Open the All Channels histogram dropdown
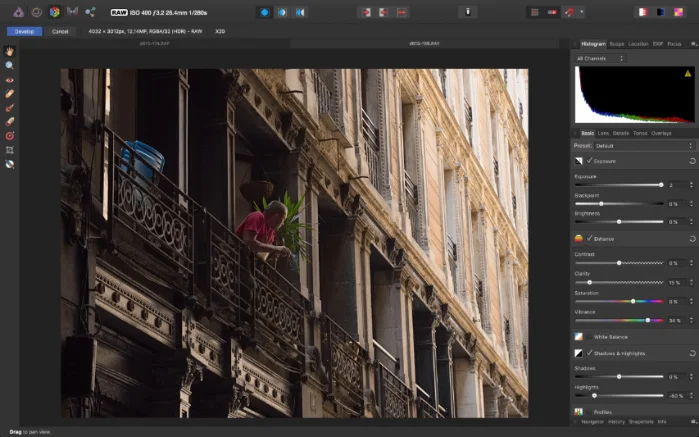The height and width of the screenshot is (437, 699). pyautogui.click(x=600, y=58)
